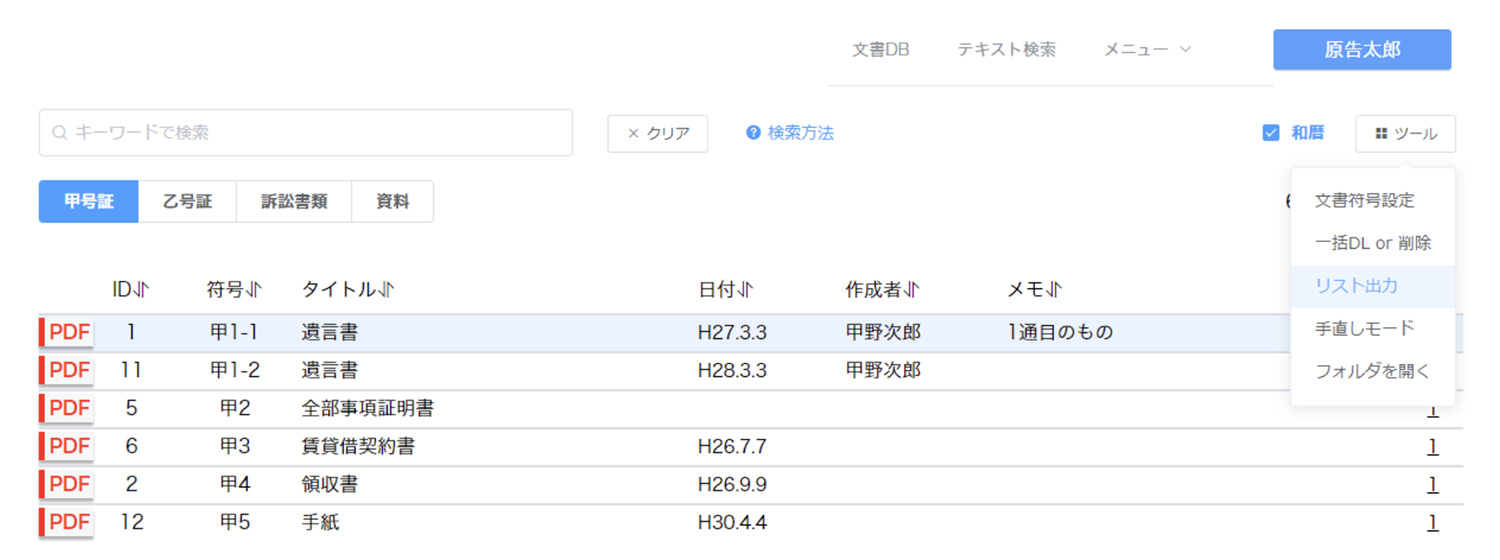1500x560 pixels.
Task: Expand the メニュー dropdown
Action: point(1147,49)
